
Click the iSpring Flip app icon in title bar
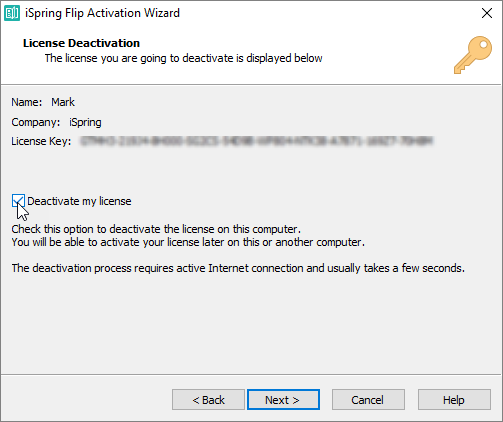tap(12, 13)
